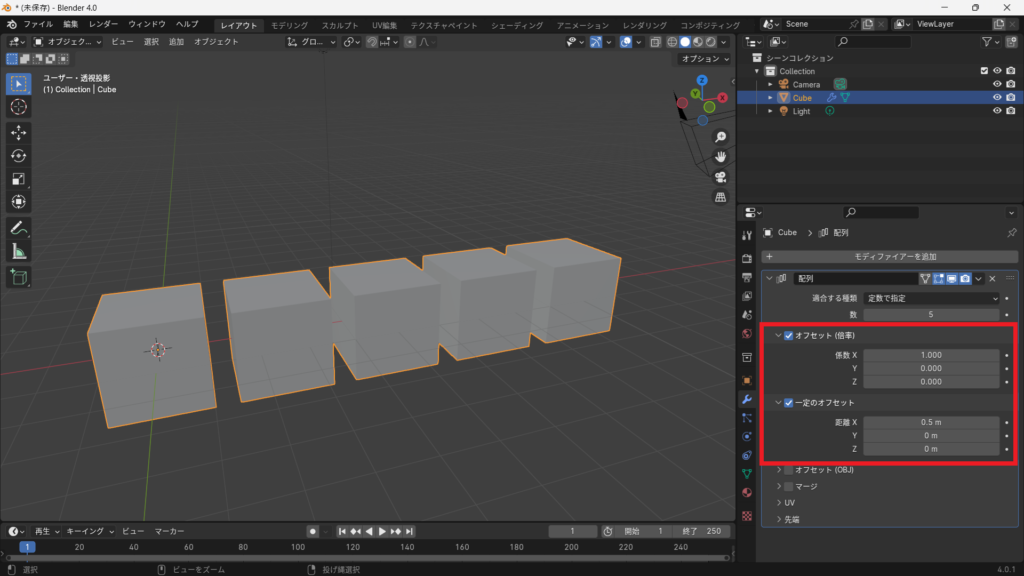Open the オプション button in viewport header
Screen dimensions: 1024x576
point(704,59)
